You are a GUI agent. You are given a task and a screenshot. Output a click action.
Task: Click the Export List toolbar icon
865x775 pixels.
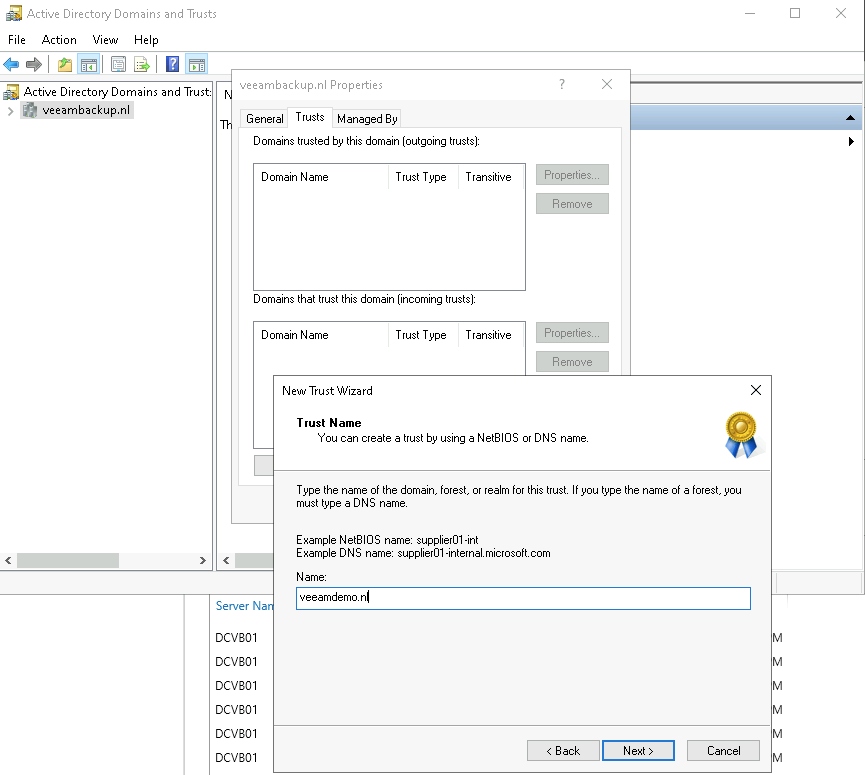point(142,65)
